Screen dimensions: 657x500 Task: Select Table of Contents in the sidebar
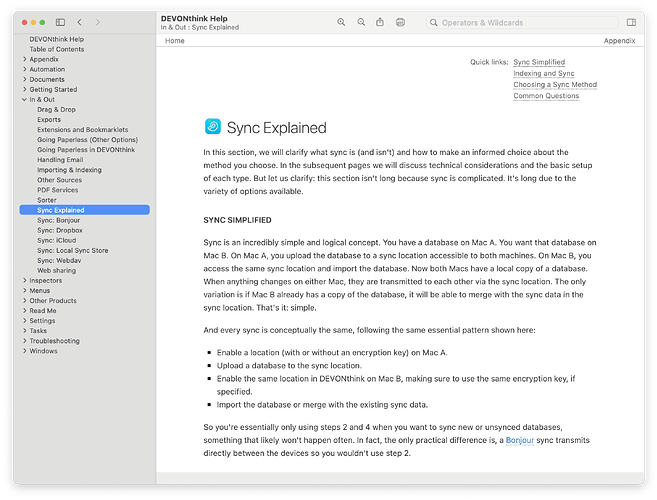click(x=56, y=49)
